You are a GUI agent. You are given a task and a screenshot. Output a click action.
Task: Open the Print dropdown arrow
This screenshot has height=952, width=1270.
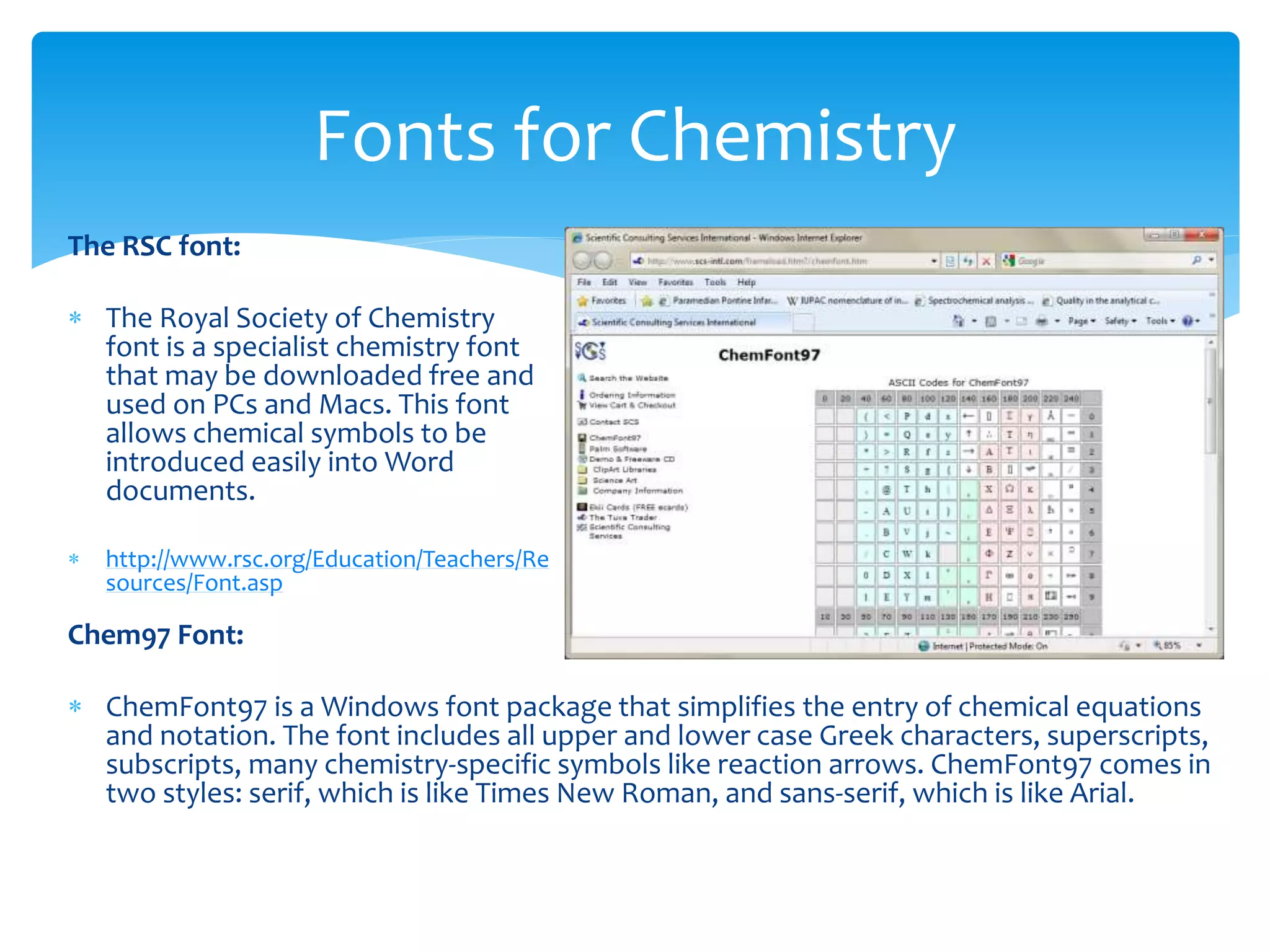[x=1057, y=321]
